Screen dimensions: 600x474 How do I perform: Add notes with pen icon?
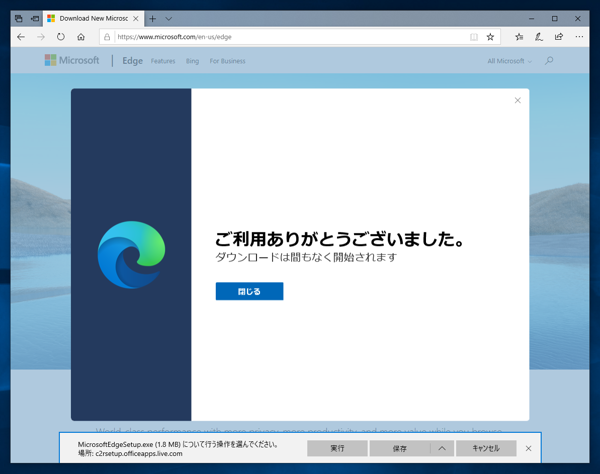click(539, 37)
